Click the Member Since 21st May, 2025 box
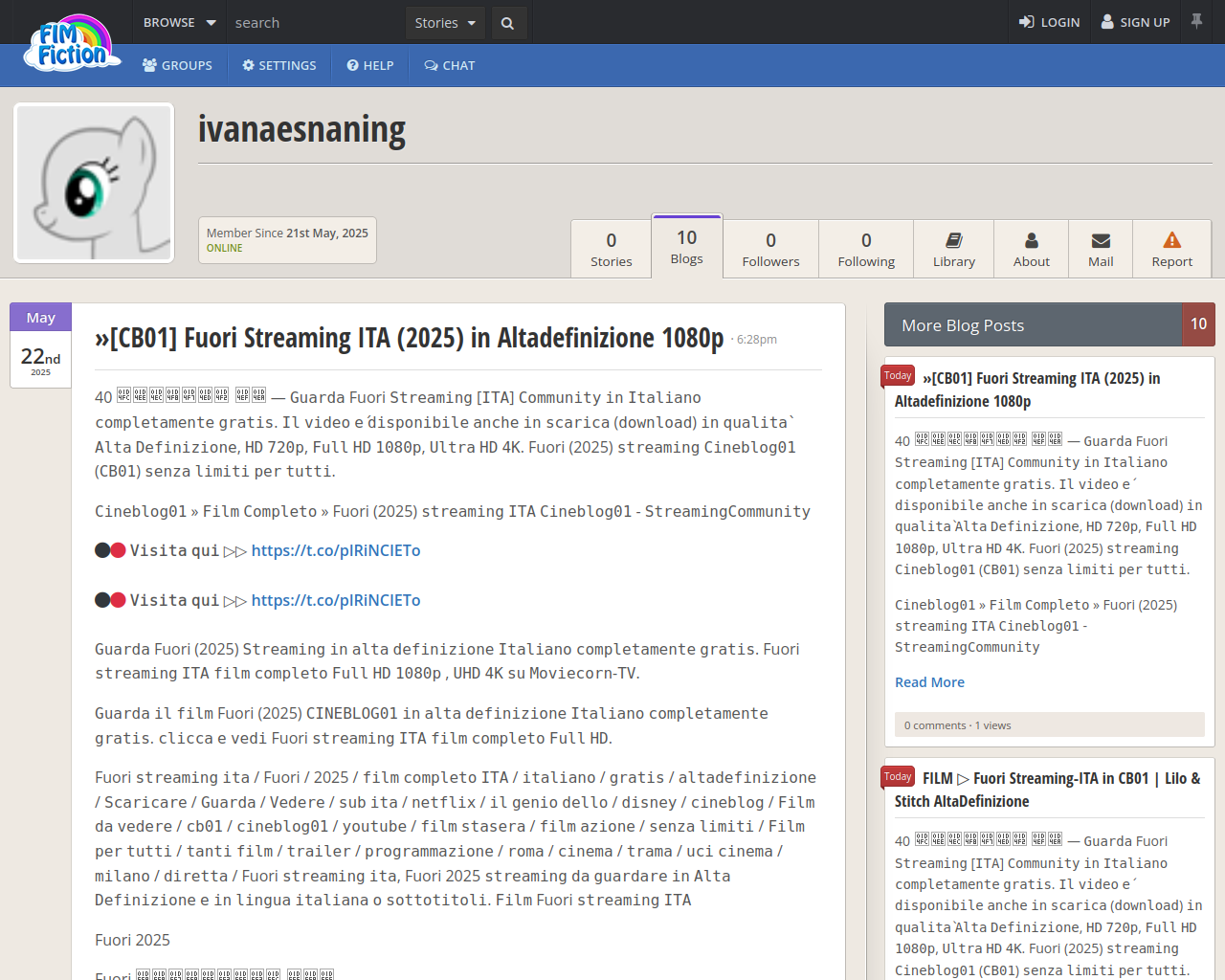The width and height of the screenshot is (1225, 980). tap(287, 240)
